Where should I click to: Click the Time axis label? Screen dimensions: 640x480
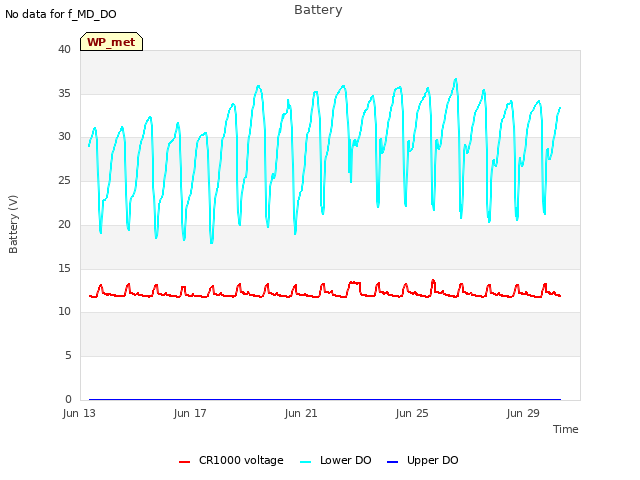coord(565,429)
